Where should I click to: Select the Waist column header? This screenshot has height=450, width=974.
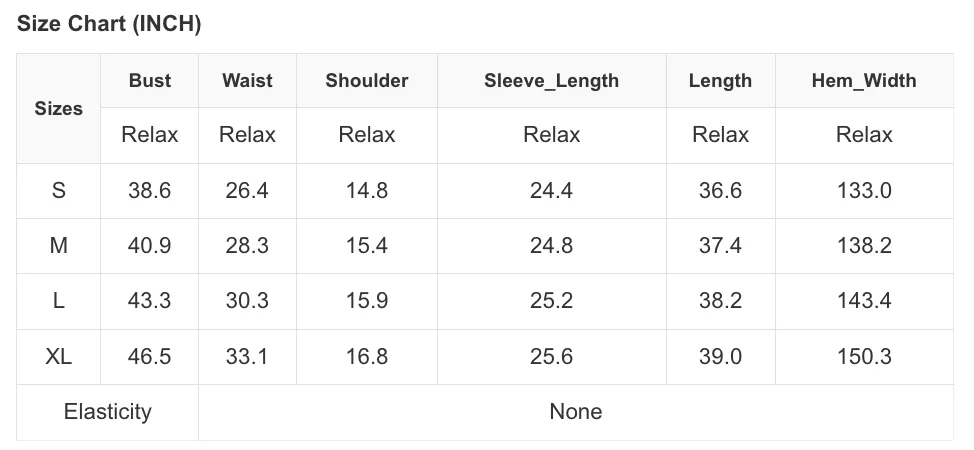(x=247, y=81)
